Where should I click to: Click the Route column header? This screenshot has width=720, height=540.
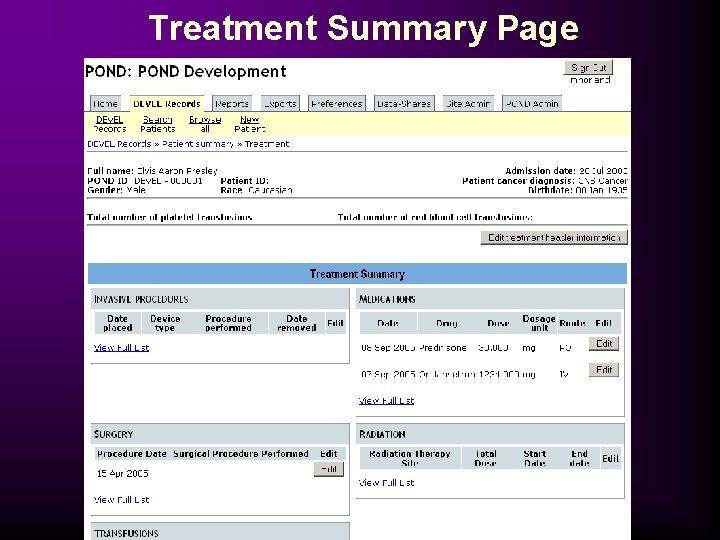pyautogui.click(x=572, y=323)
